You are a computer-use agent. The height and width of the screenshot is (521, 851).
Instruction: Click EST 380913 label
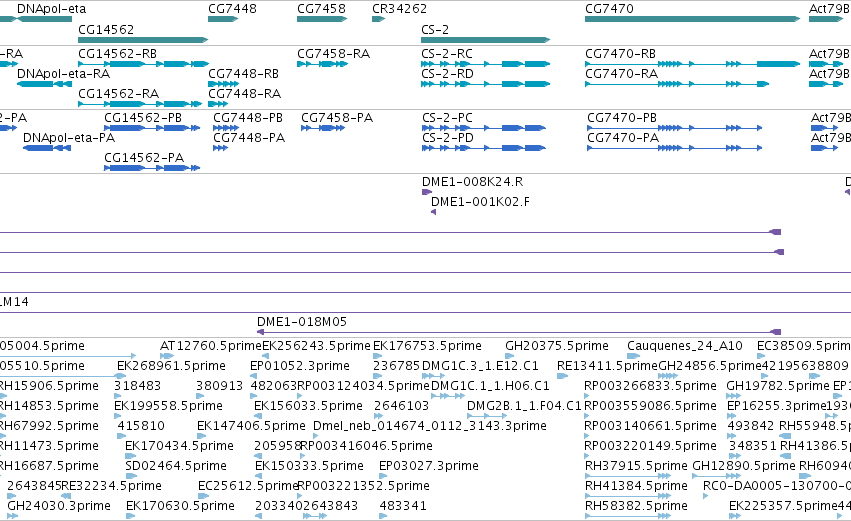coord(219,386)
